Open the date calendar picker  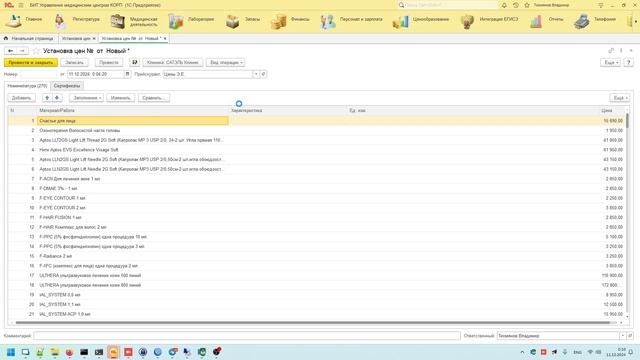(x=127, y=74)
